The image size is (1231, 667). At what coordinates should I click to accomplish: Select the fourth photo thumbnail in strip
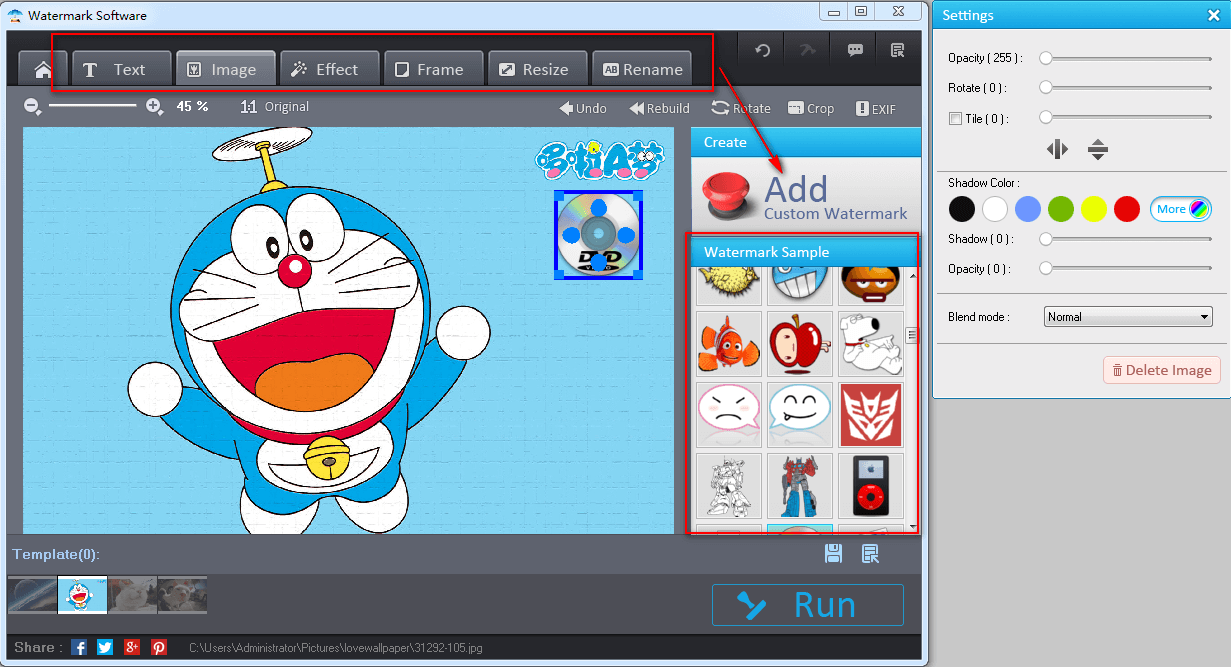point(183,595)
